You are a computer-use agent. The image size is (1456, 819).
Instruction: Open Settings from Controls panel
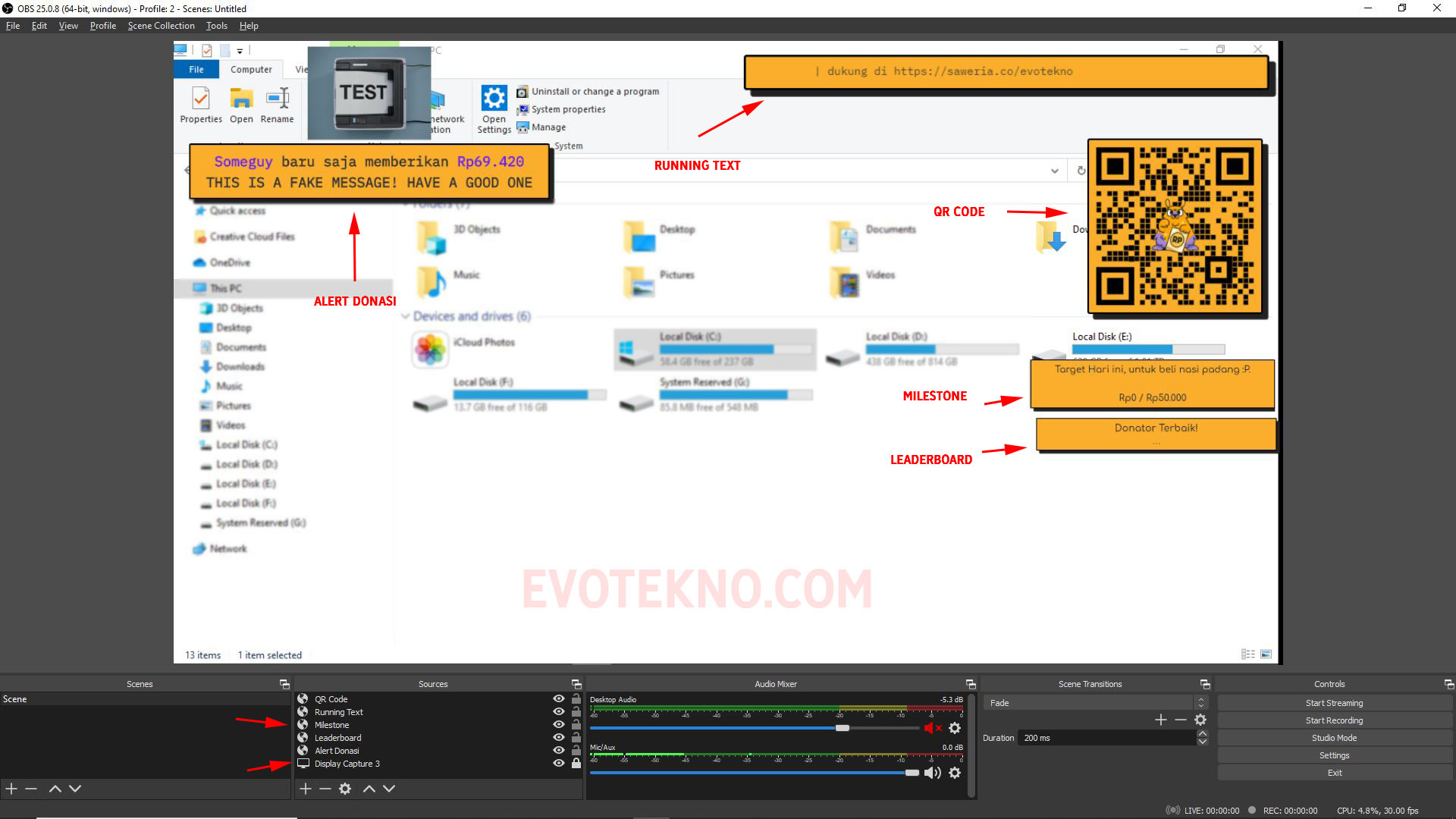1335,755
